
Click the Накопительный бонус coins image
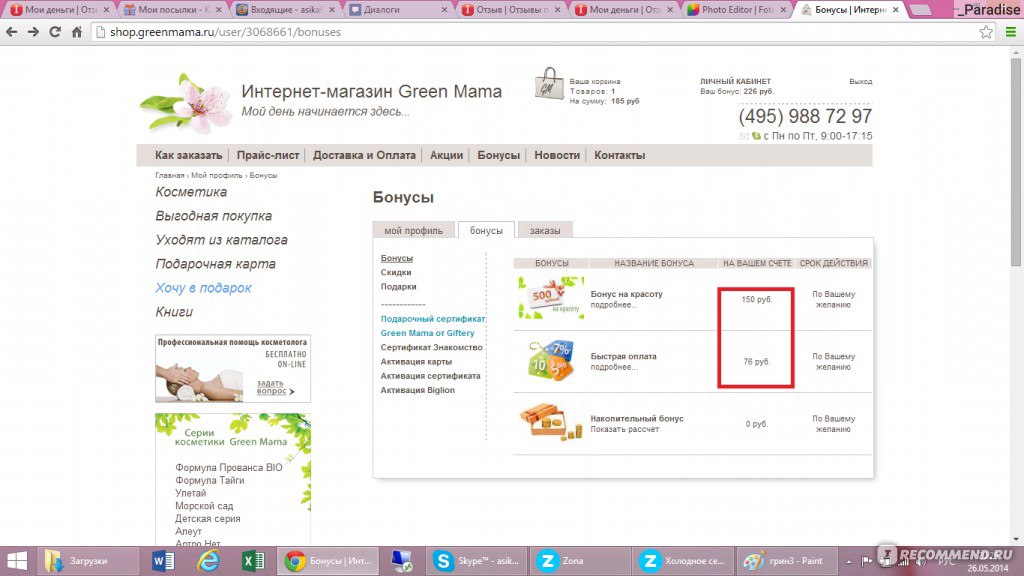click(x=551, y=422)
